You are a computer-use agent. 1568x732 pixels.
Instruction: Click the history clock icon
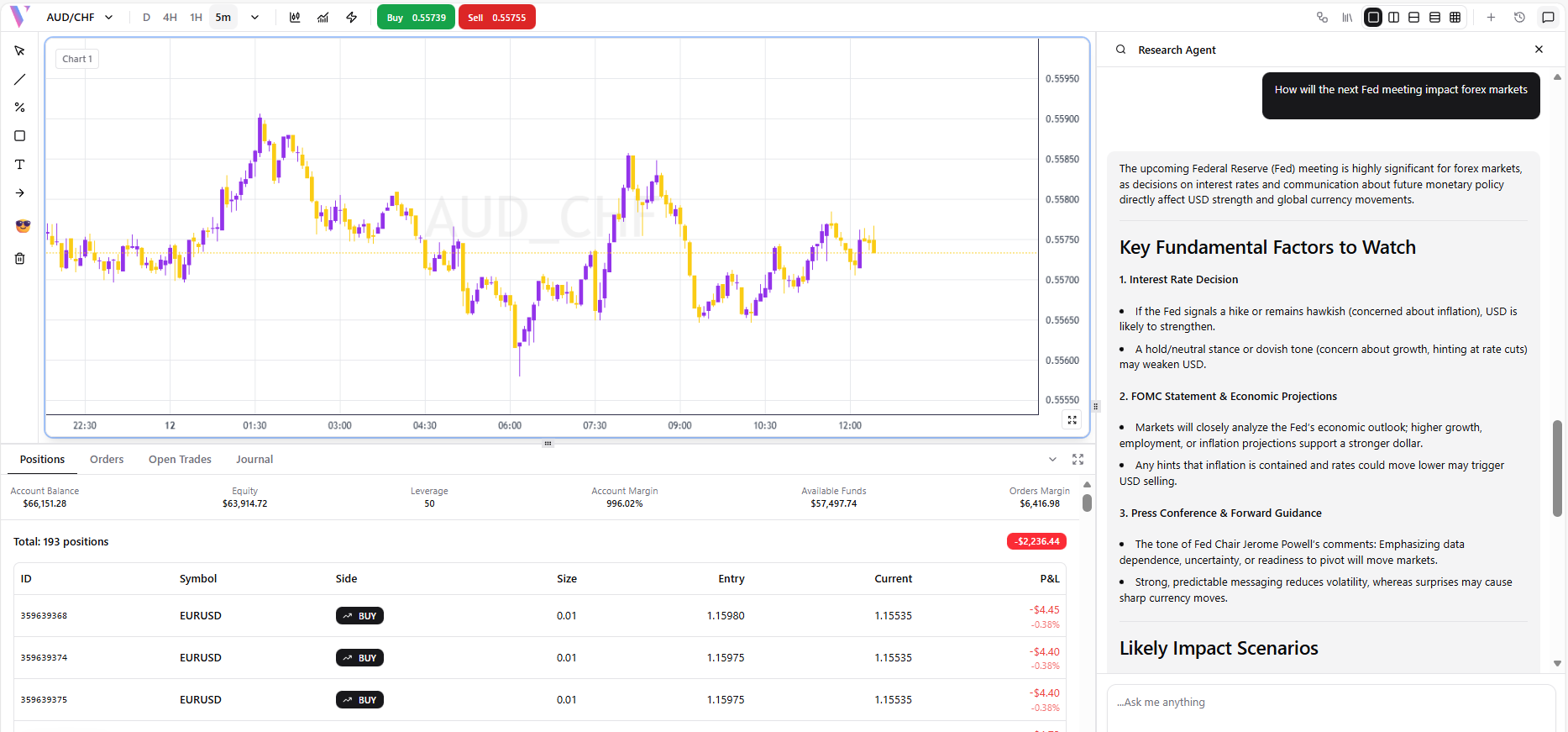pyautogui.click(x=1519, y=18)
